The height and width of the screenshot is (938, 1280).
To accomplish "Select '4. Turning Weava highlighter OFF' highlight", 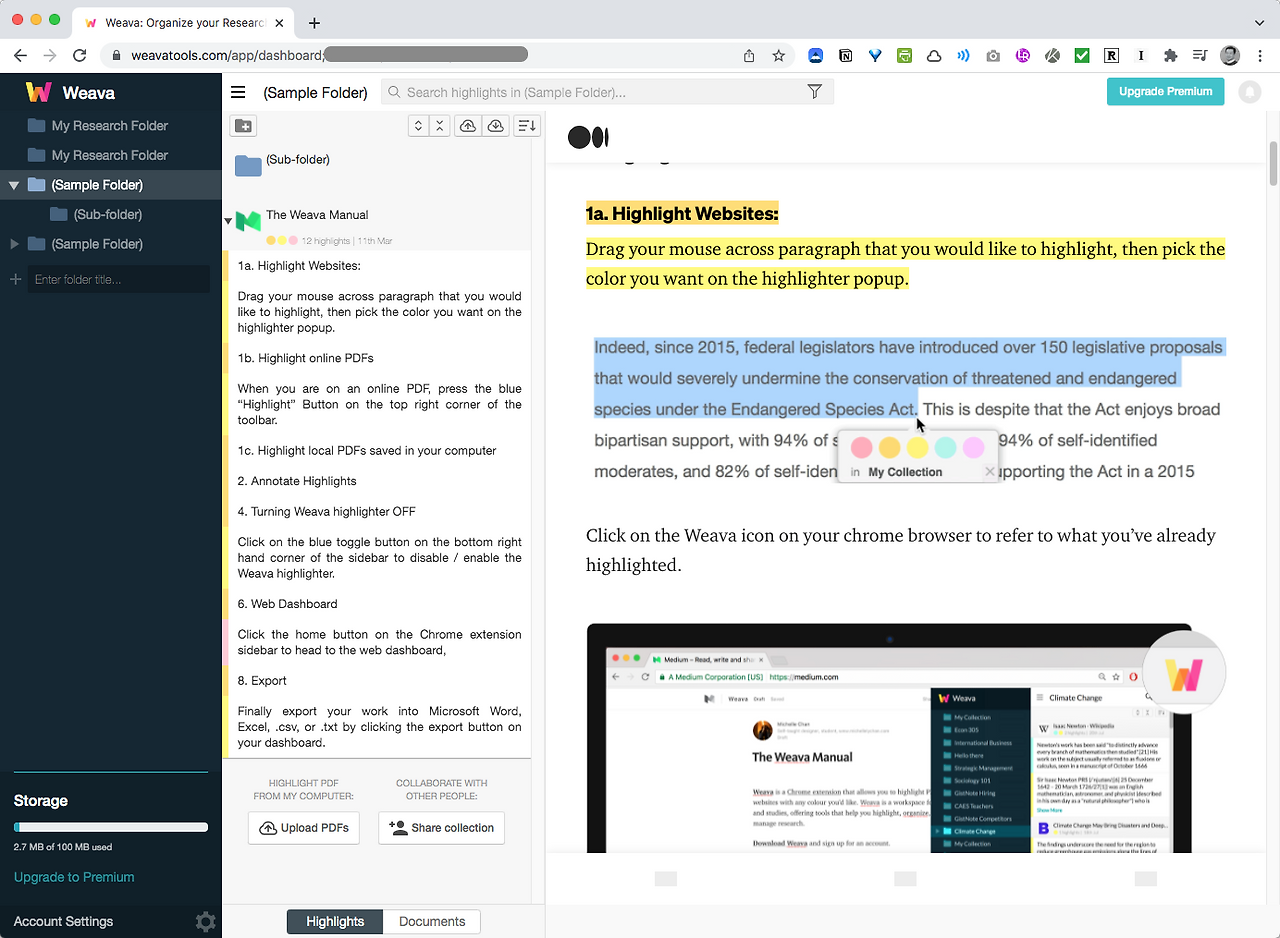I will click(327, 512).
